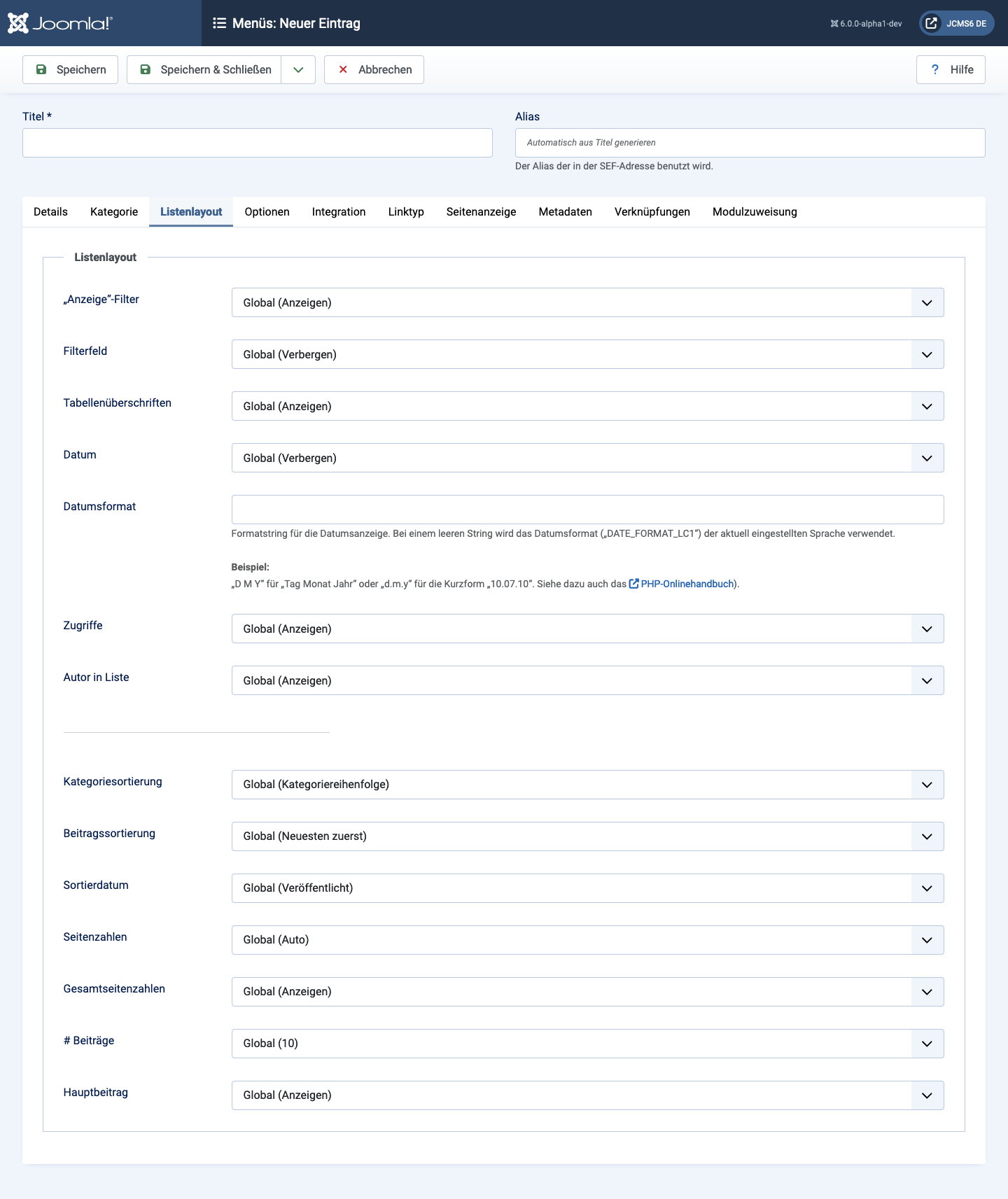Open the Tabellenüberschriften dropdown

pos(588,406)
